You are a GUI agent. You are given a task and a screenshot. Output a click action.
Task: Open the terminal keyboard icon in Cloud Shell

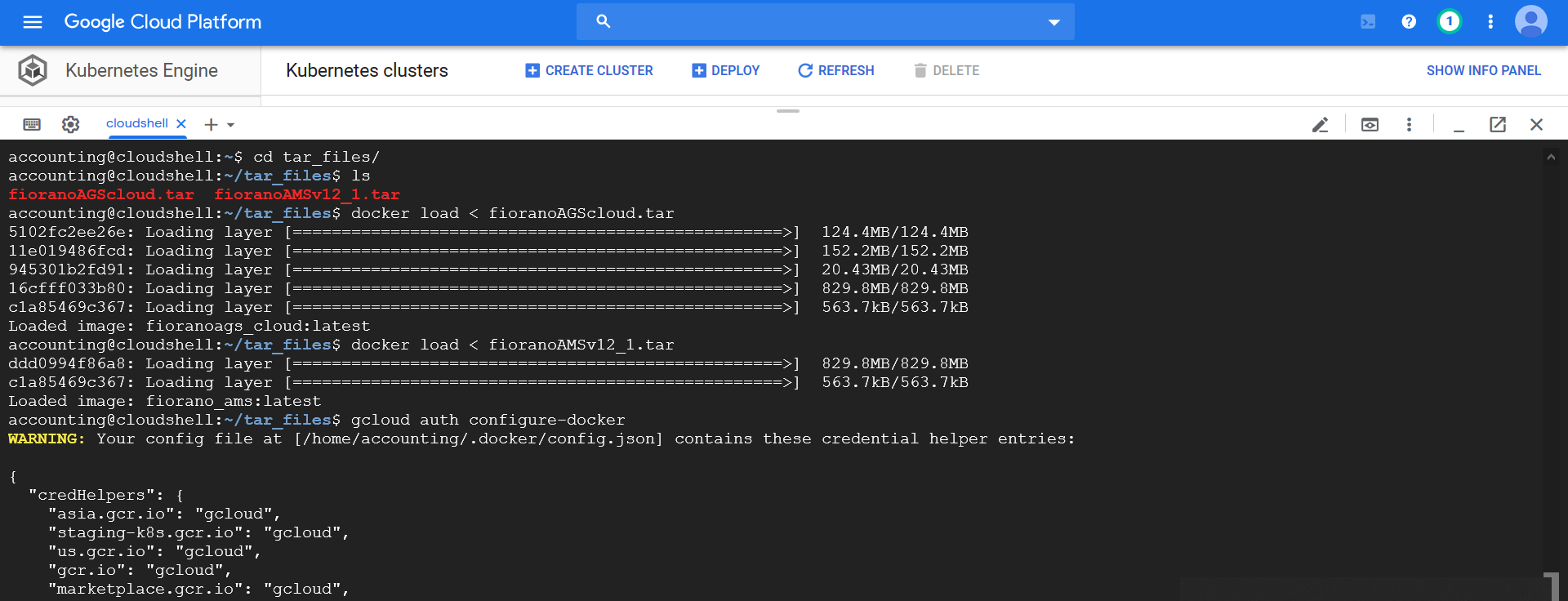pyautogui.click(x=32, y=124)
